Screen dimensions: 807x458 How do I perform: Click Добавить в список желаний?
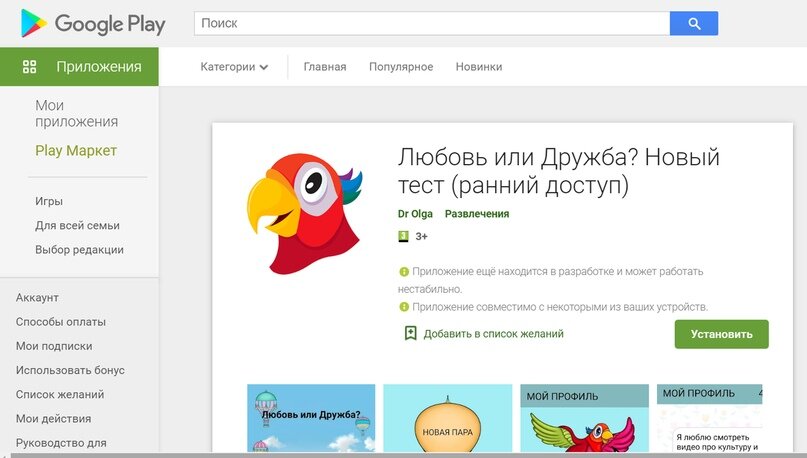pos(493,334)
